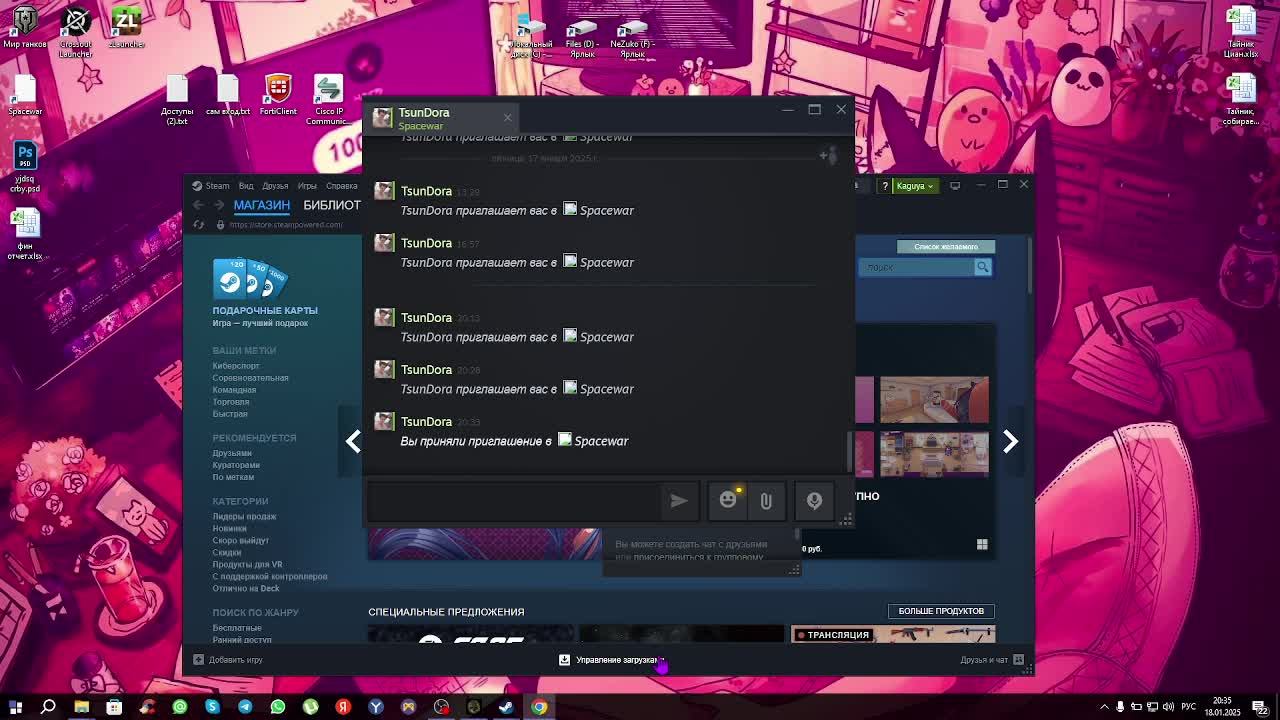Attach a file using the paperclip icon
The width and height of the screenshot is (1280, 720).
tap(766, 501)
